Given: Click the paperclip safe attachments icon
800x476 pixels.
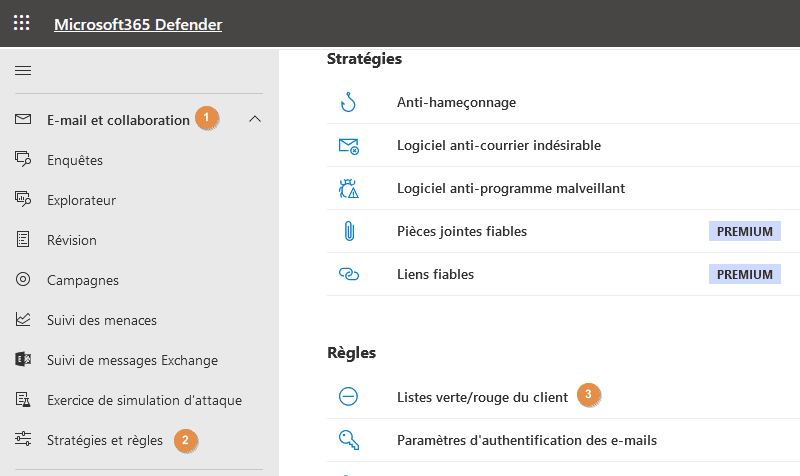Looking at the screenshot, I should 349,231.
